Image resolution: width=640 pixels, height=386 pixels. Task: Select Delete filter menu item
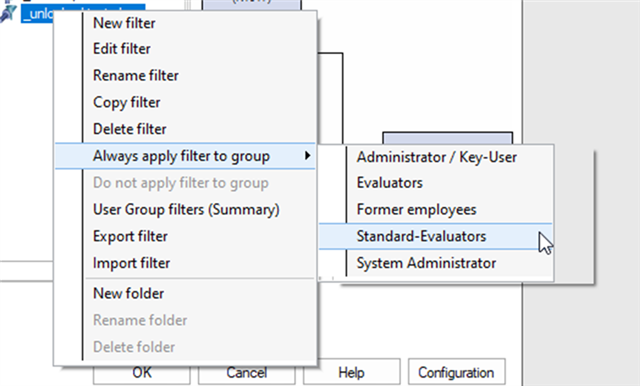129,129
